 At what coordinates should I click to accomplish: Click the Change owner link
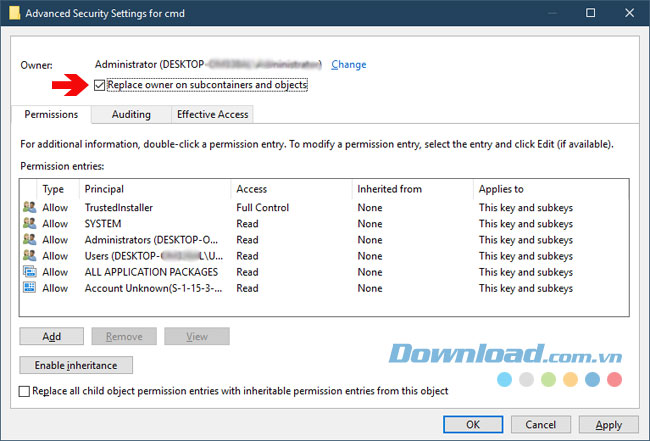349,65
